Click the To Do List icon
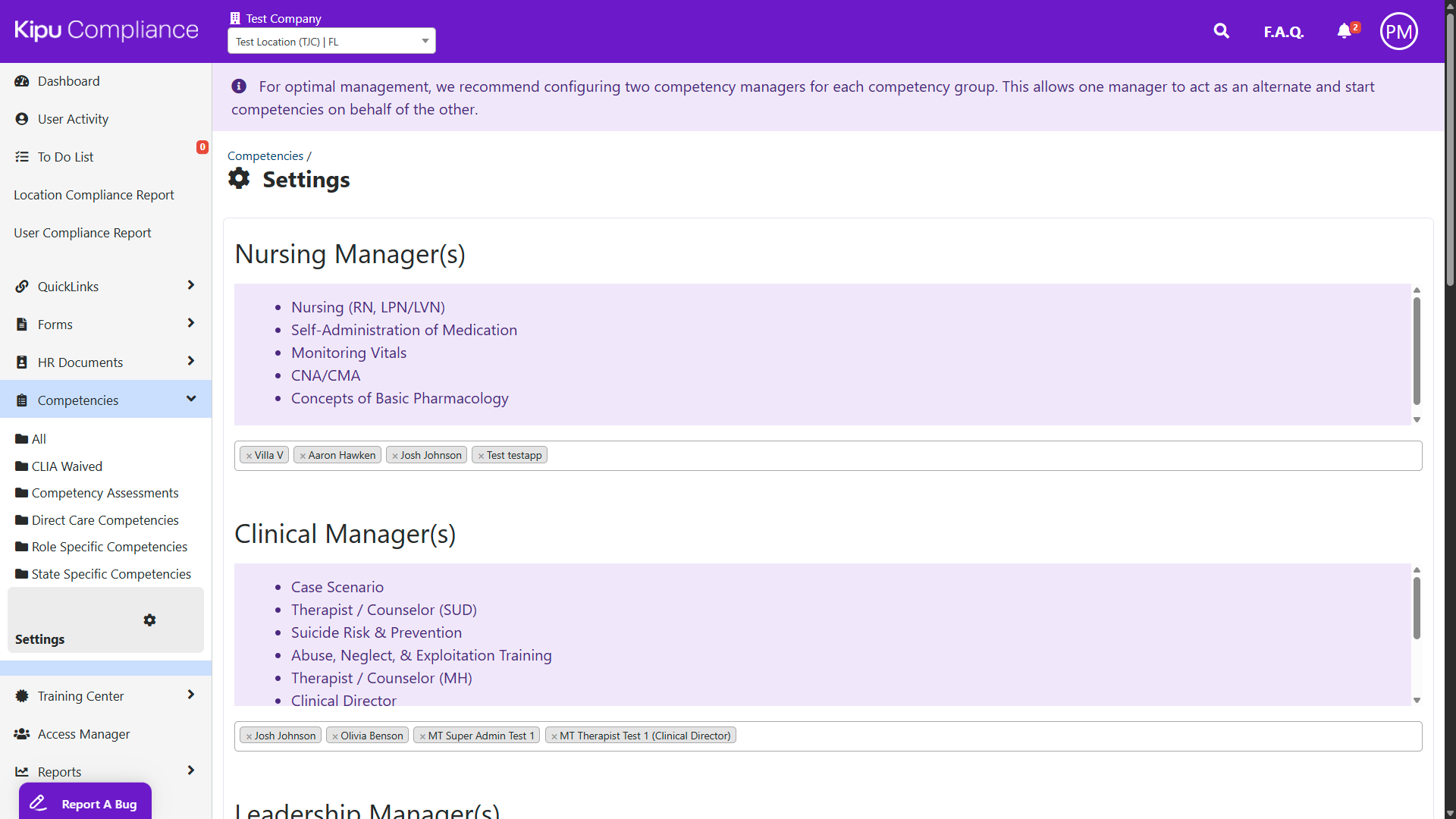Image resolution: width=1456 pixels, height=819 pixels. 22,157
